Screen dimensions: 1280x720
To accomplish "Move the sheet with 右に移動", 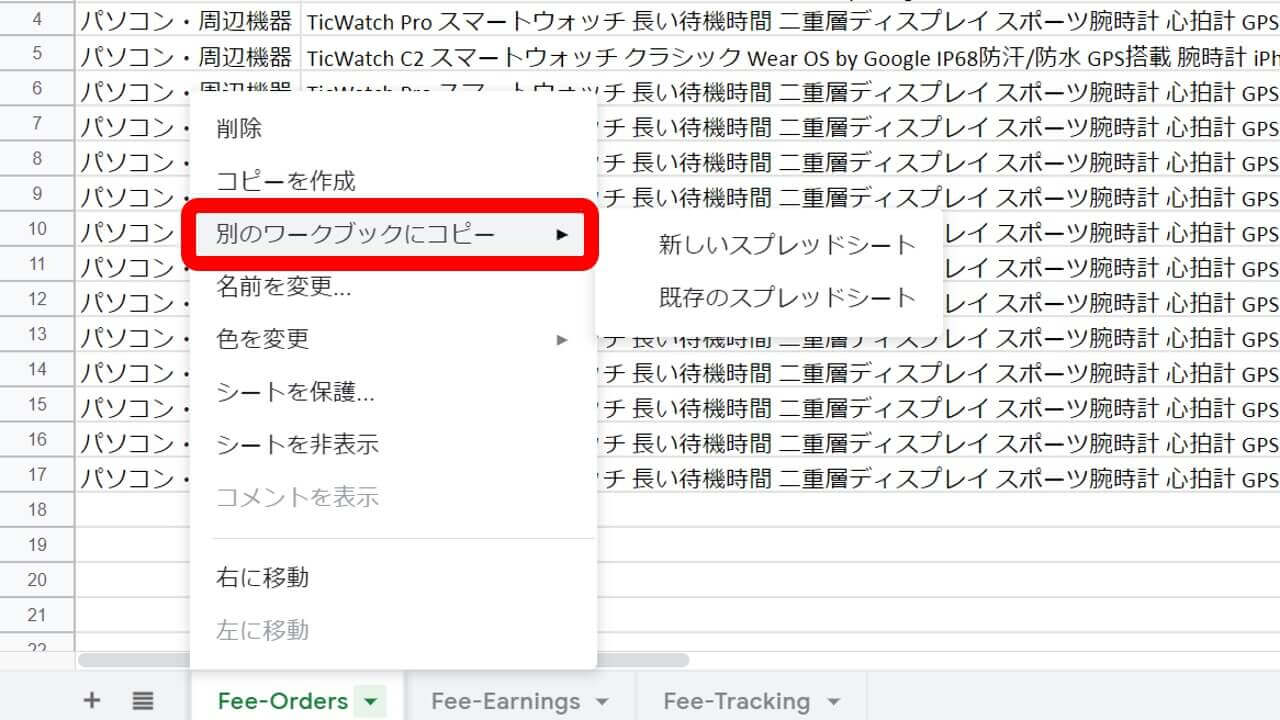I will pos(262,577).
